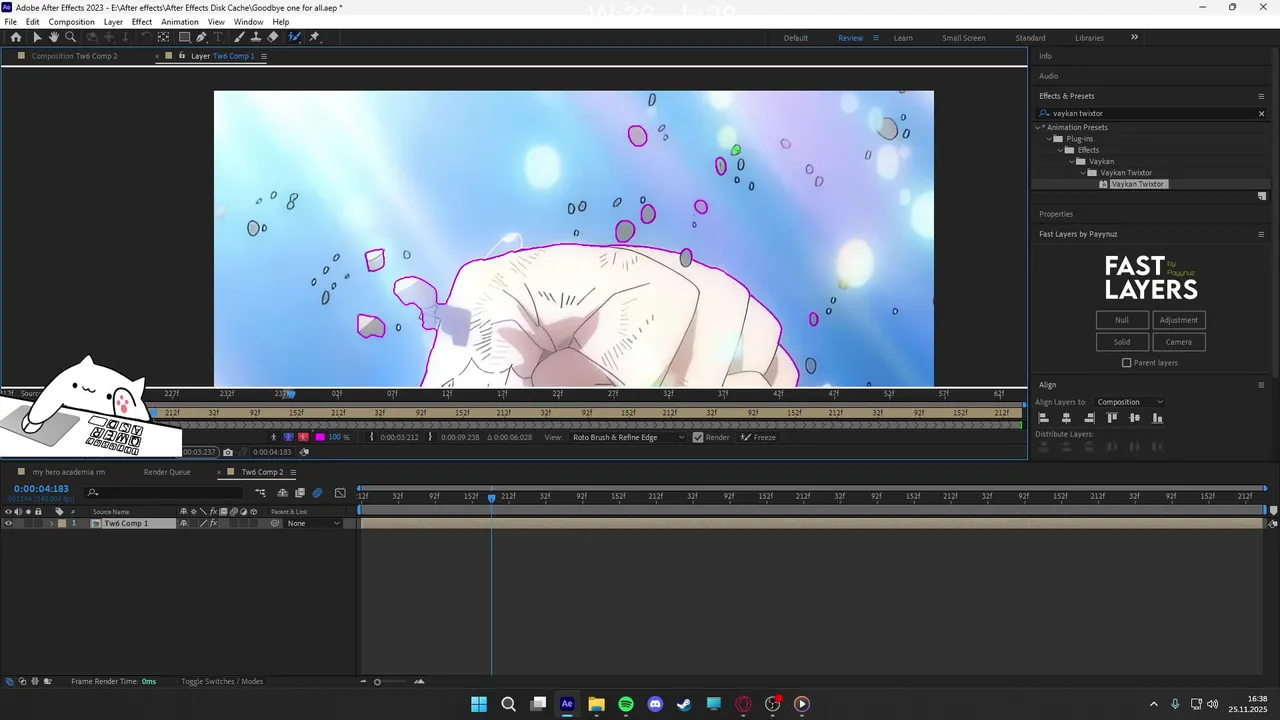1280x720 pixels.
Task: Toggle red alpha overlay view button
Action: pyautogui.click(x=304, y=437)
